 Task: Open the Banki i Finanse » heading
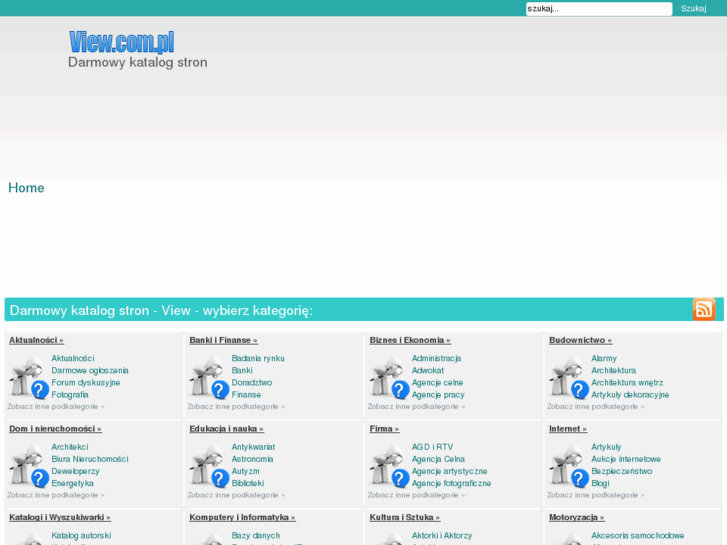click(x=223, y=340)
